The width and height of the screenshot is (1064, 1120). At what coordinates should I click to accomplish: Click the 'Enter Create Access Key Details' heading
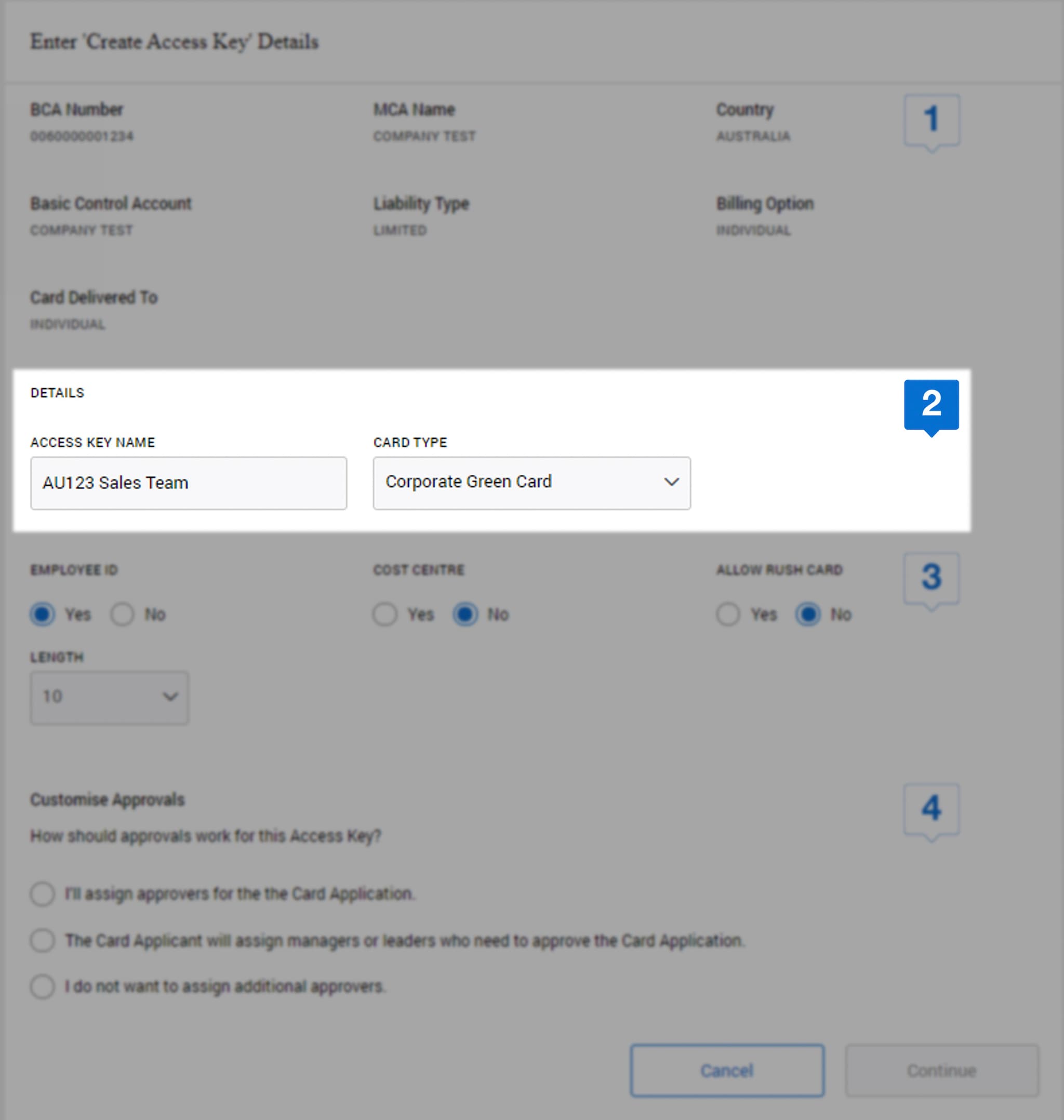[x=174, y=42]
